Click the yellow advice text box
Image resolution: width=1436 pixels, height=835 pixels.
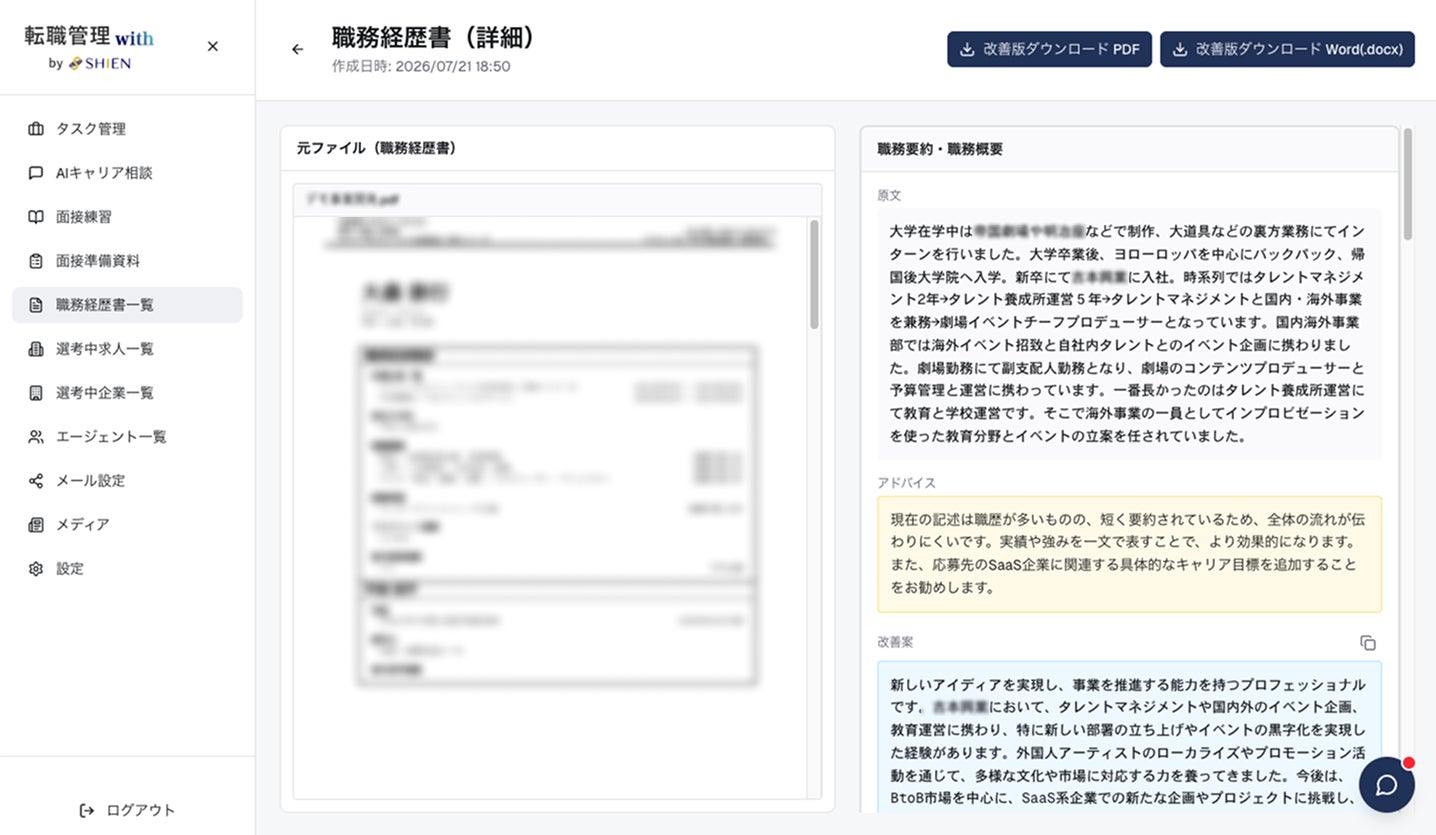[1129, 554]
